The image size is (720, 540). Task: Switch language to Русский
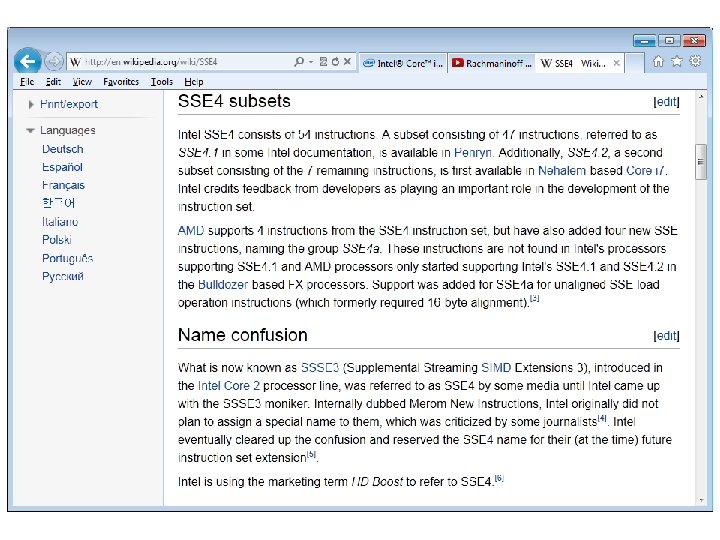point(63,276)
